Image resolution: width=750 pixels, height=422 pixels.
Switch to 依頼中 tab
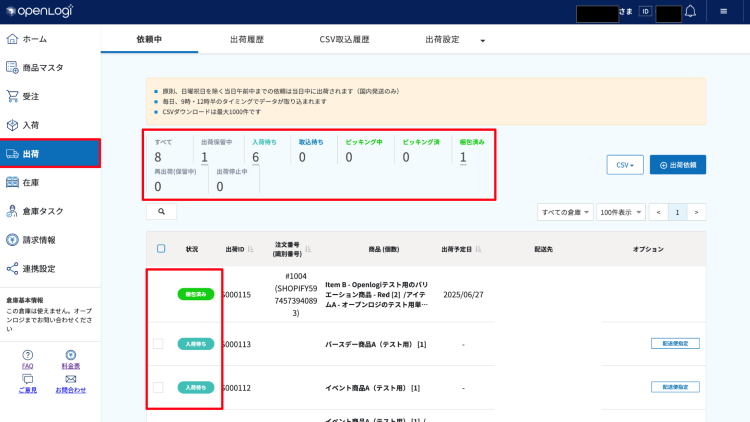pos(149,39)
